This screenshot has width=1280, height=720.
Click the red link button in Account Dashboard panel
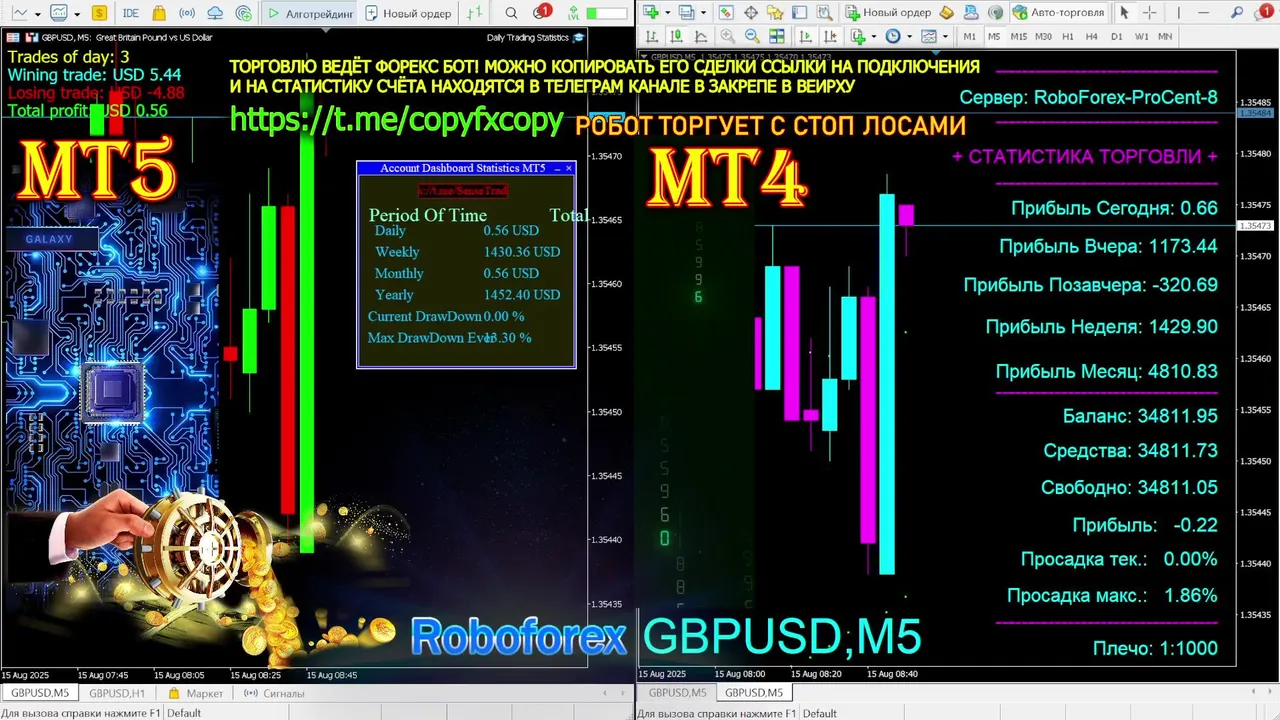462,190
